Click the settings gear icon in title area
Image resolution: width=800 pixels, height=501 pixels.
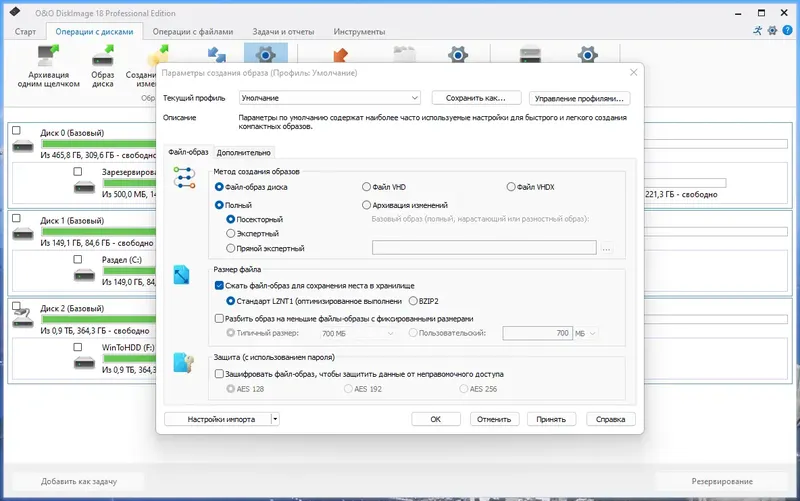772,31
